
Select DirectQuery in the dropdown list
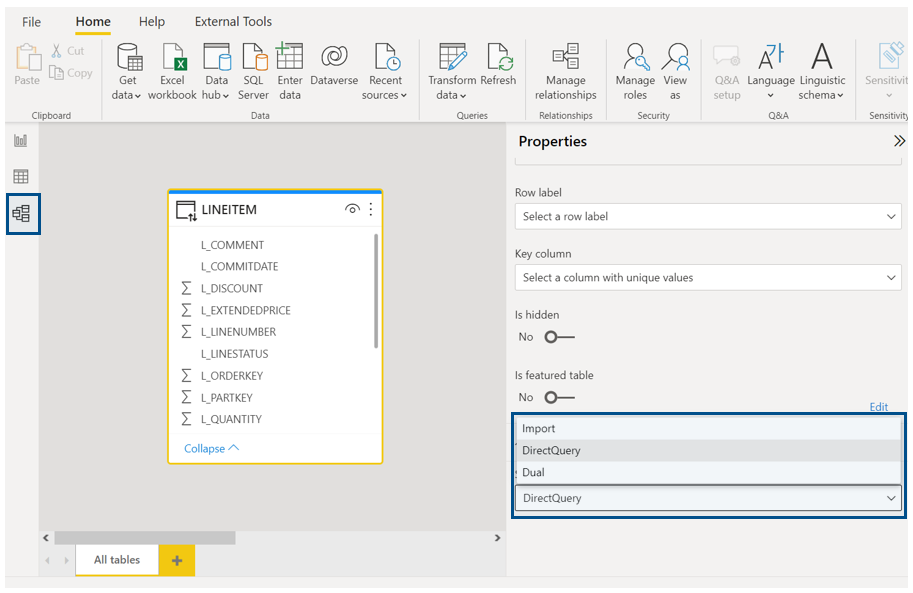(x=708, y=450)
